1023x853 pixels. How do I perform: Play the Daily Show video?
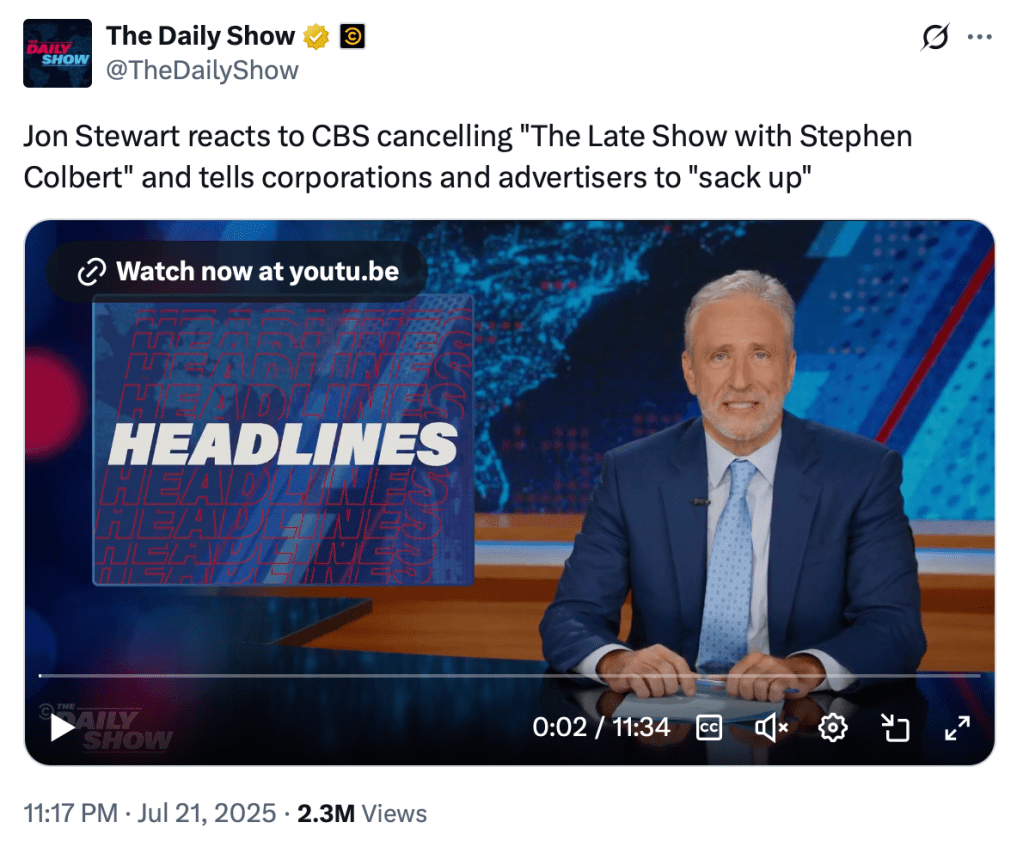(62, 728)
